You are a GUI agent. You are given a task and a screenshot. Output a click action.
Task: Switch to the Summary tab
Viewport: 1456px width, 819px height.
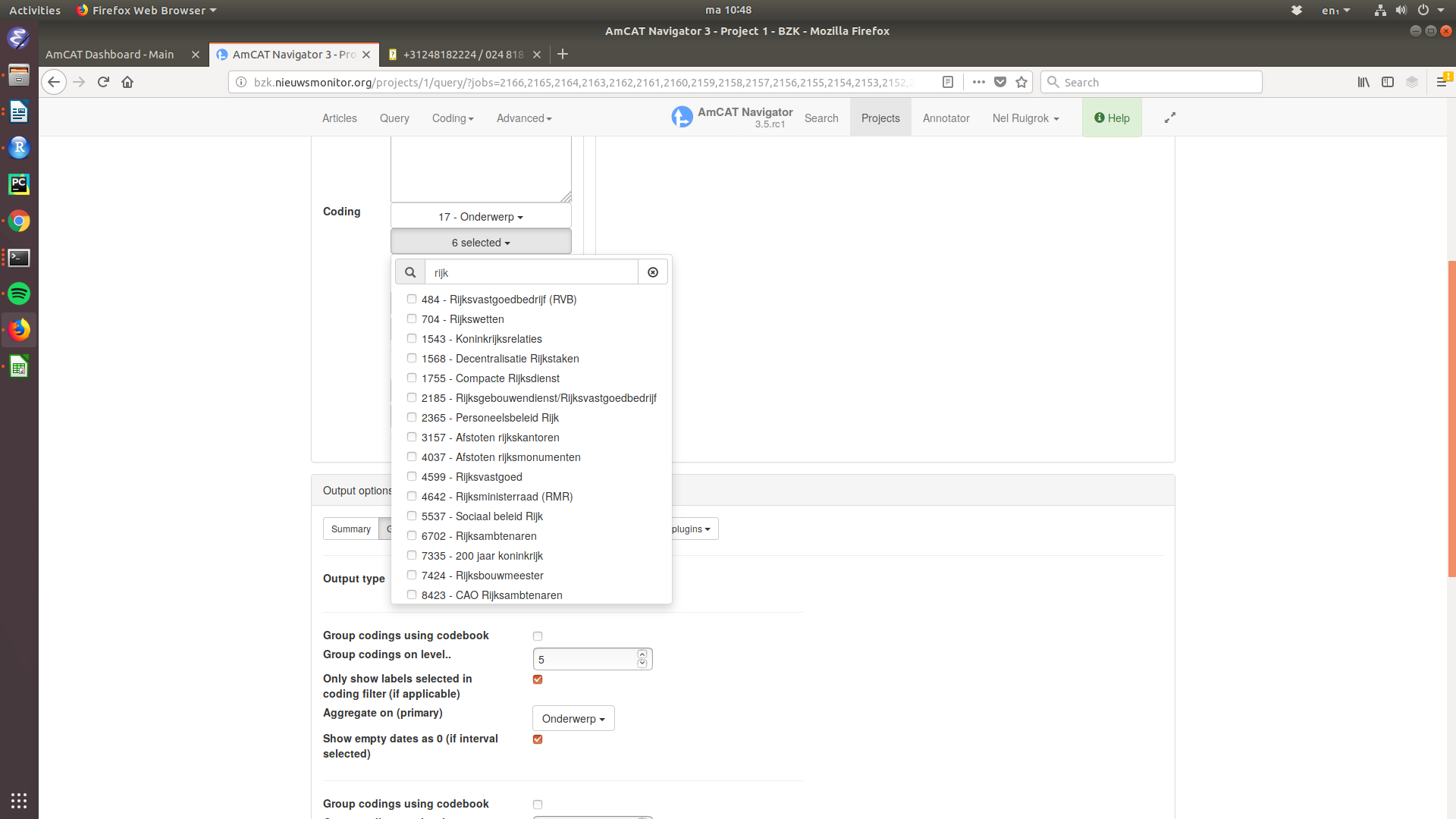350,529
